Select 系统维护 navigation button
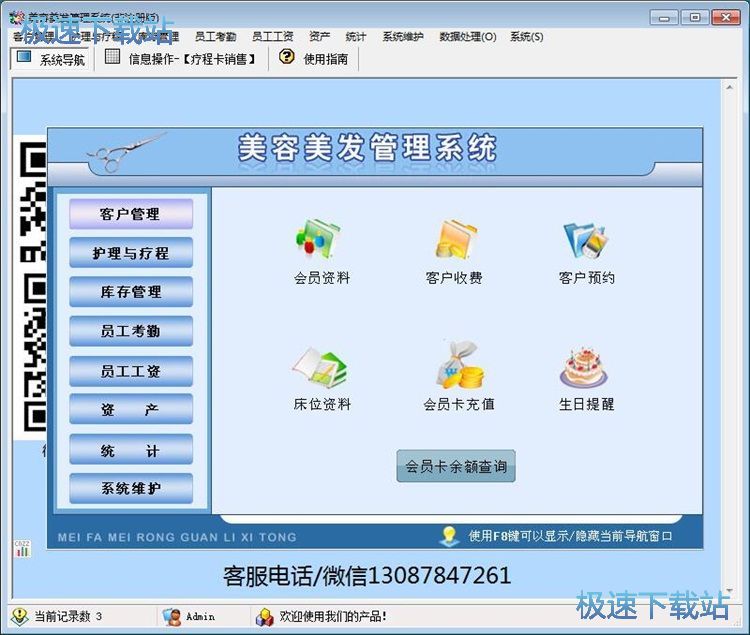Viewport: 750px width, 635px height. click(x=131, y=488)
